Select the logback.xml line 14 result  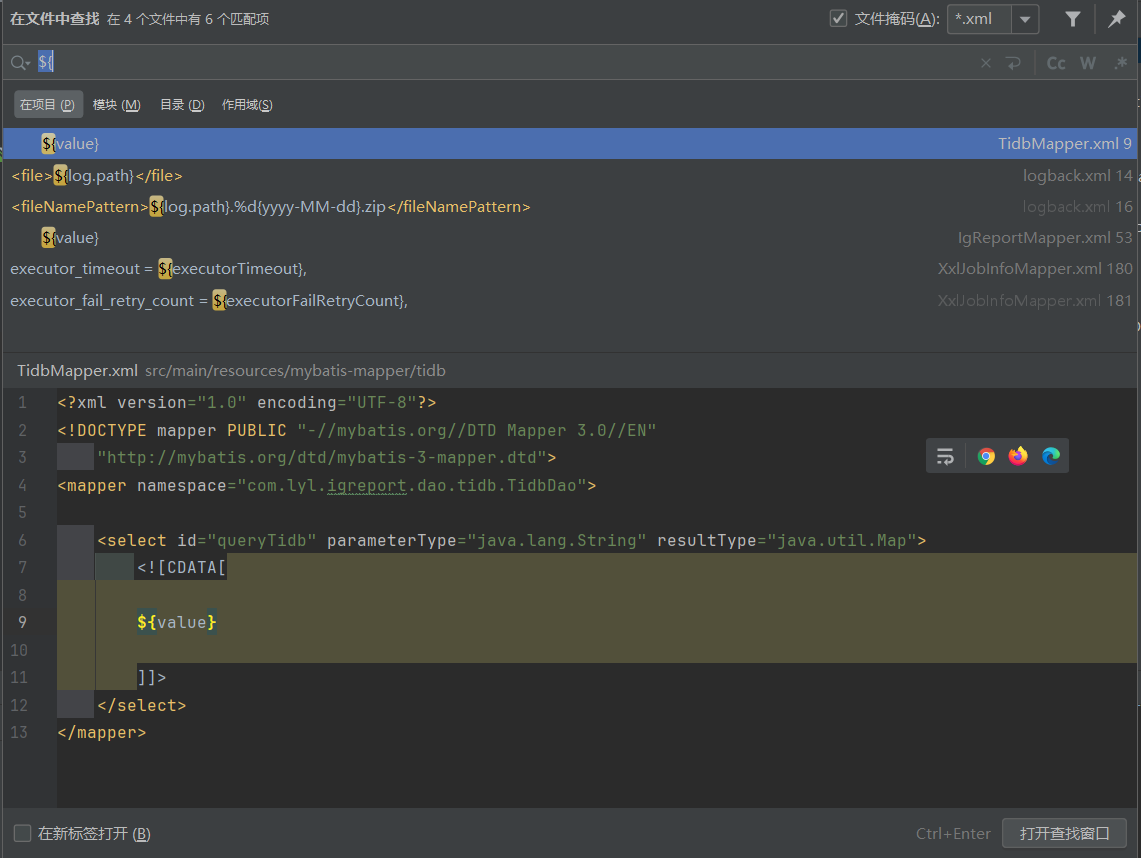coord(570,175)
